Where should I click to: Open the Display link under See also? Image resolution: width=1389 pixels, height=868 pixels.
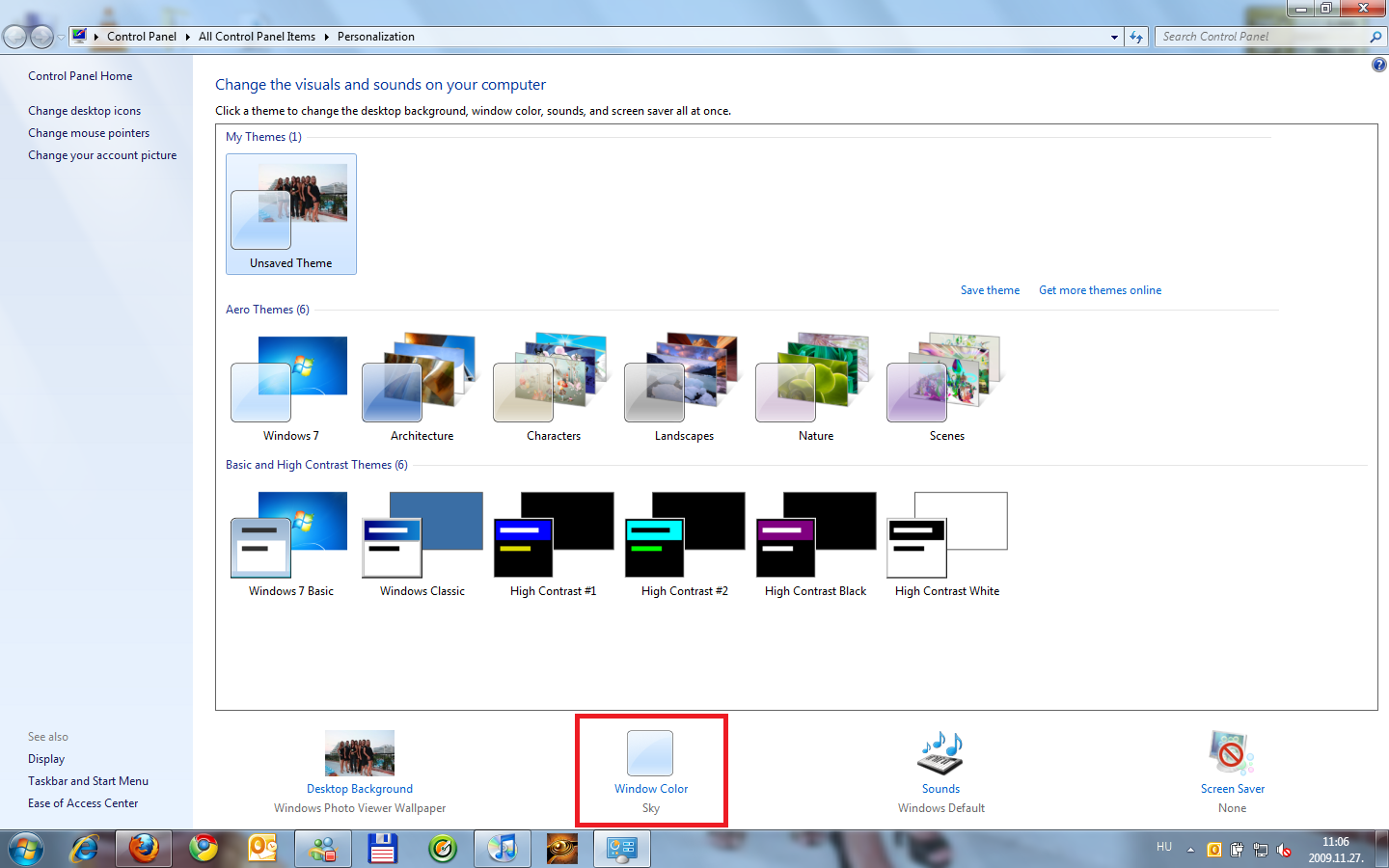point(46,759)
